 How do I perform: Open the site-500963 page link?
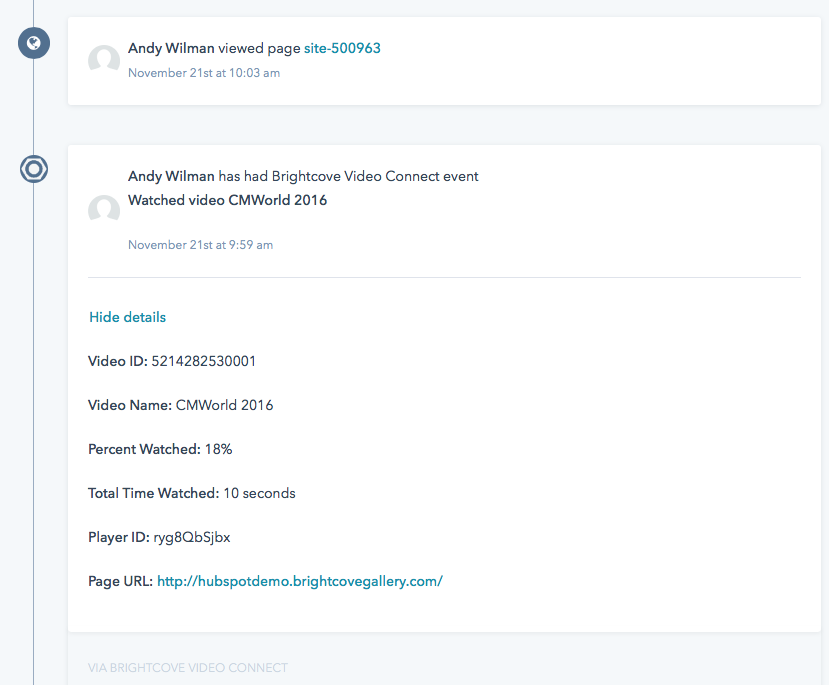point(342,48)
